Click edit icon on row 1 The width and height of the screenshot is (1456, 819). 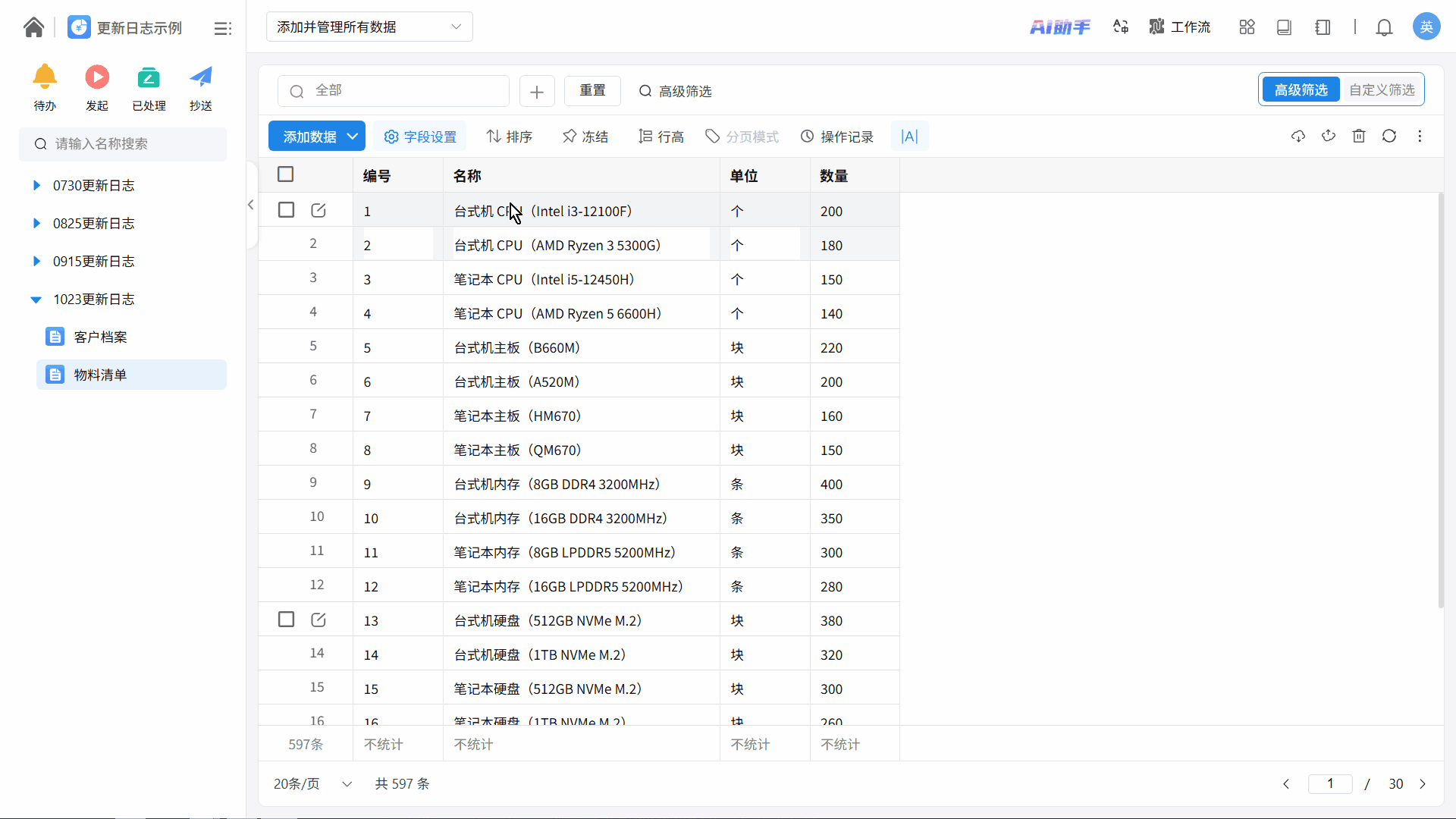[318, 211]
